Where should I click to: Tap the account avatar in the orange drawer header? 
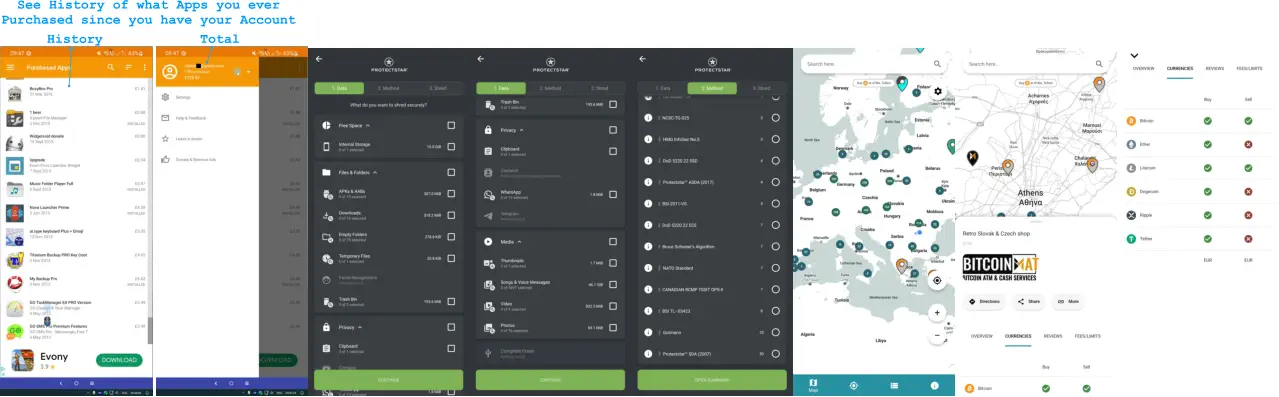click(x=169, y=71)
